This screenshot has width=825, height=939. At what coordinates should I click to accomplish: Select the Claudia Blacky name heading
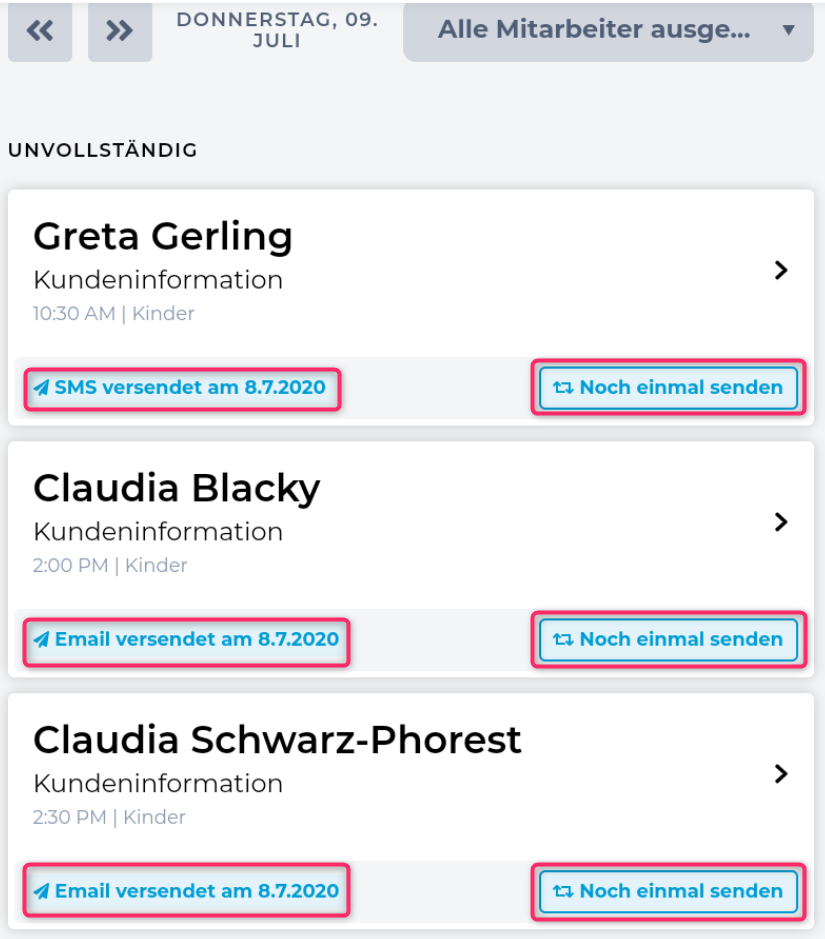(177, 489)
